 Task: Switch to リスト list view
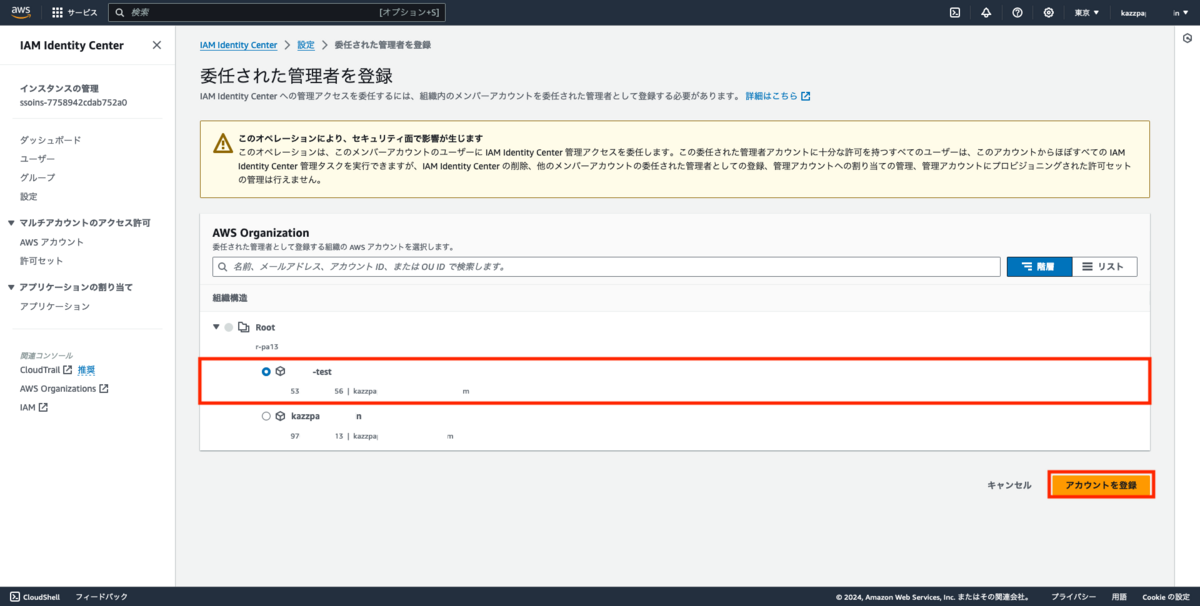(x=1104, y=267)
